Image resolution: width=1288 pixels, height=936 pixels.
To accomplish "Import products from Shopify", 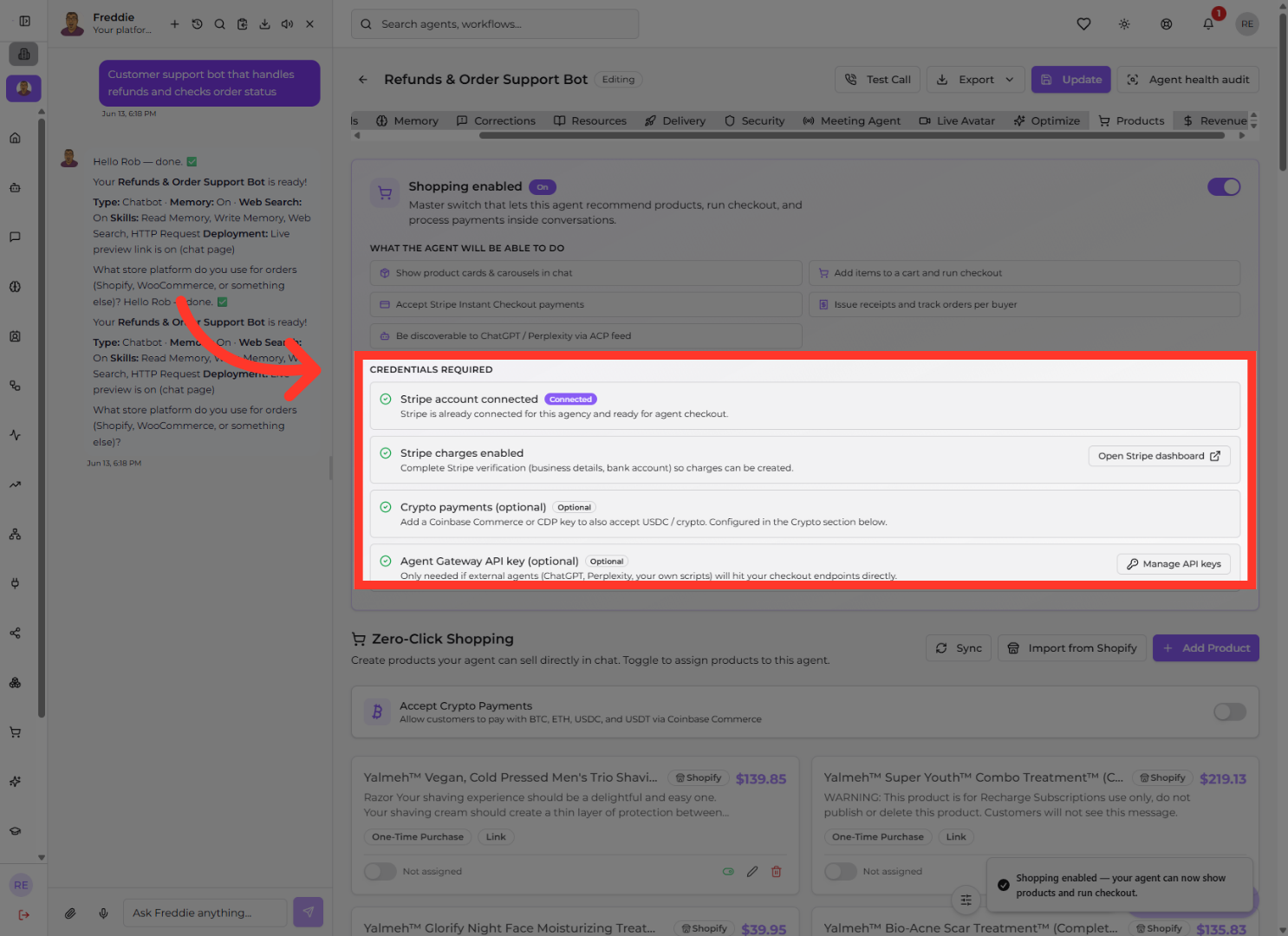I will 1072,648.
